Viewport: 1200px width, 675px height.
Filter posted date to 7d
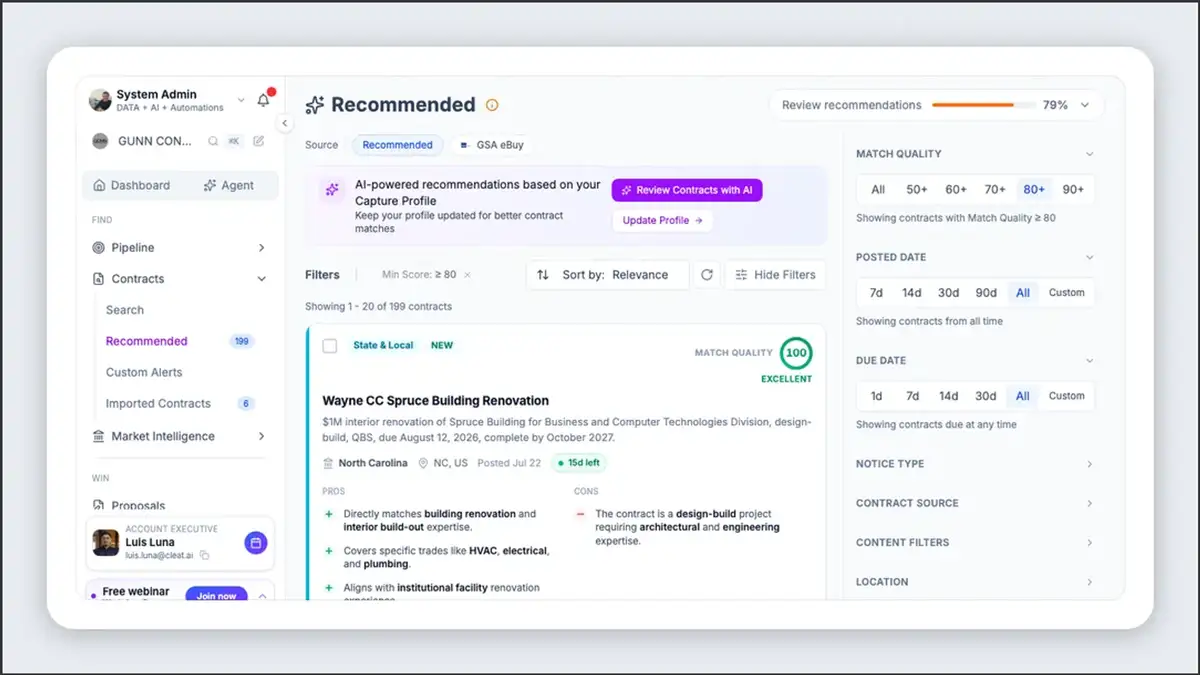(x=876, y=293)
